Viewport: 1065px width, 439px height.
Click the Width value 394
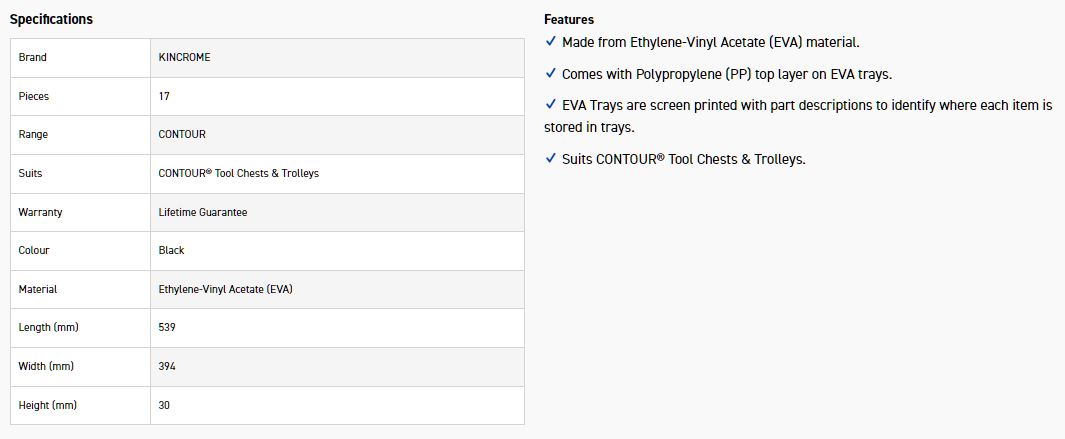pos(167,366)
